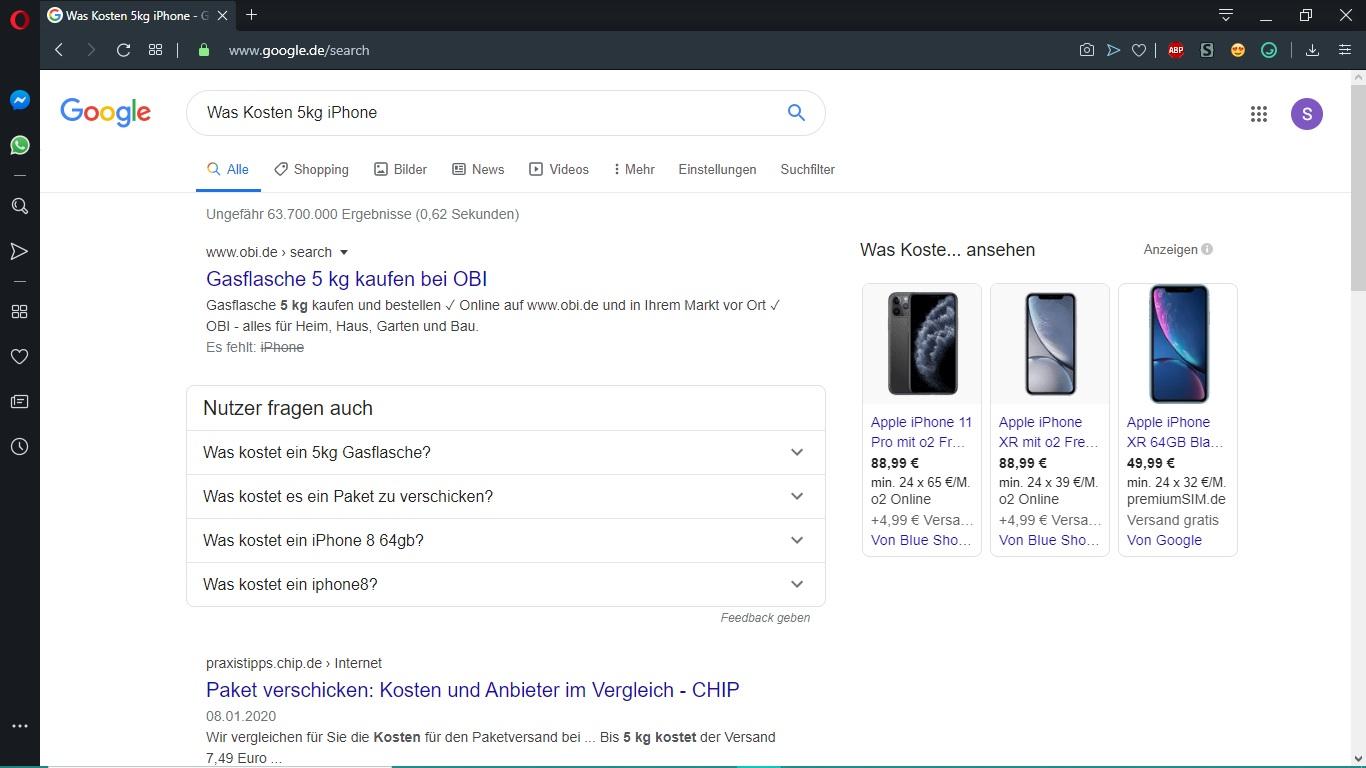This screenshot has height=768, width=1366.
Task: Open Speed Dial start page button in toolbar
Action: tap(155, 50)
